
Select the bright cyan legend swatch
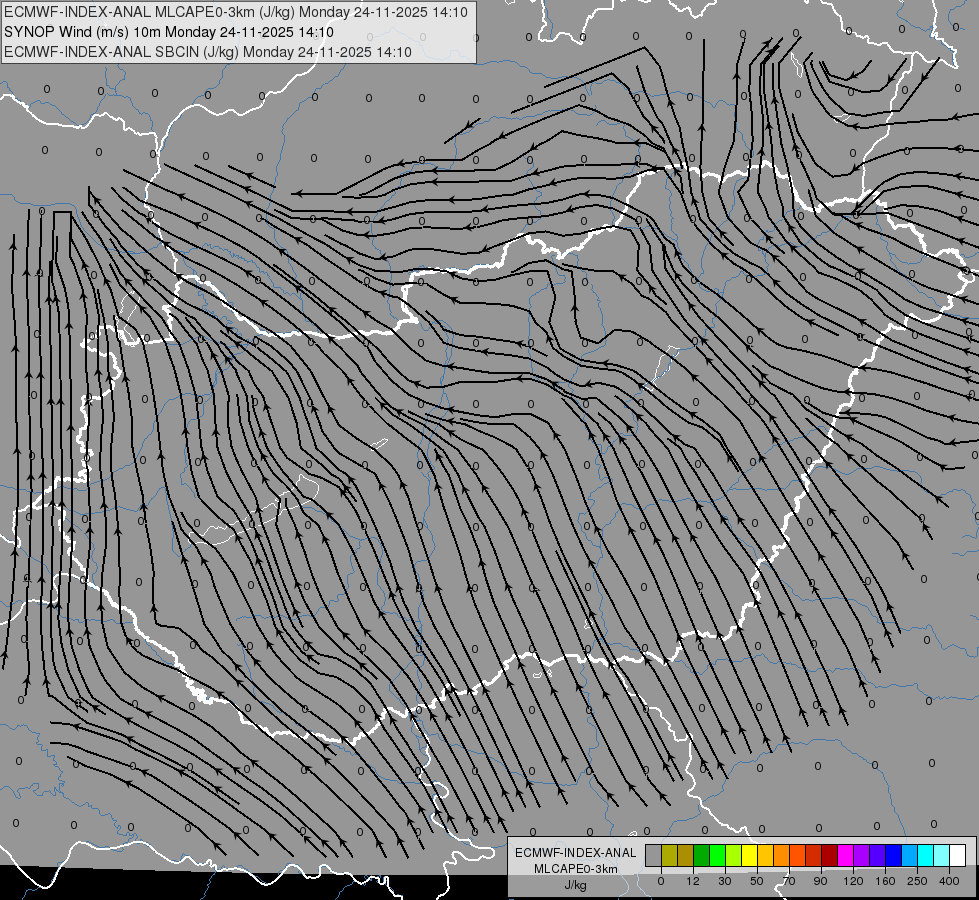[925, 855]
